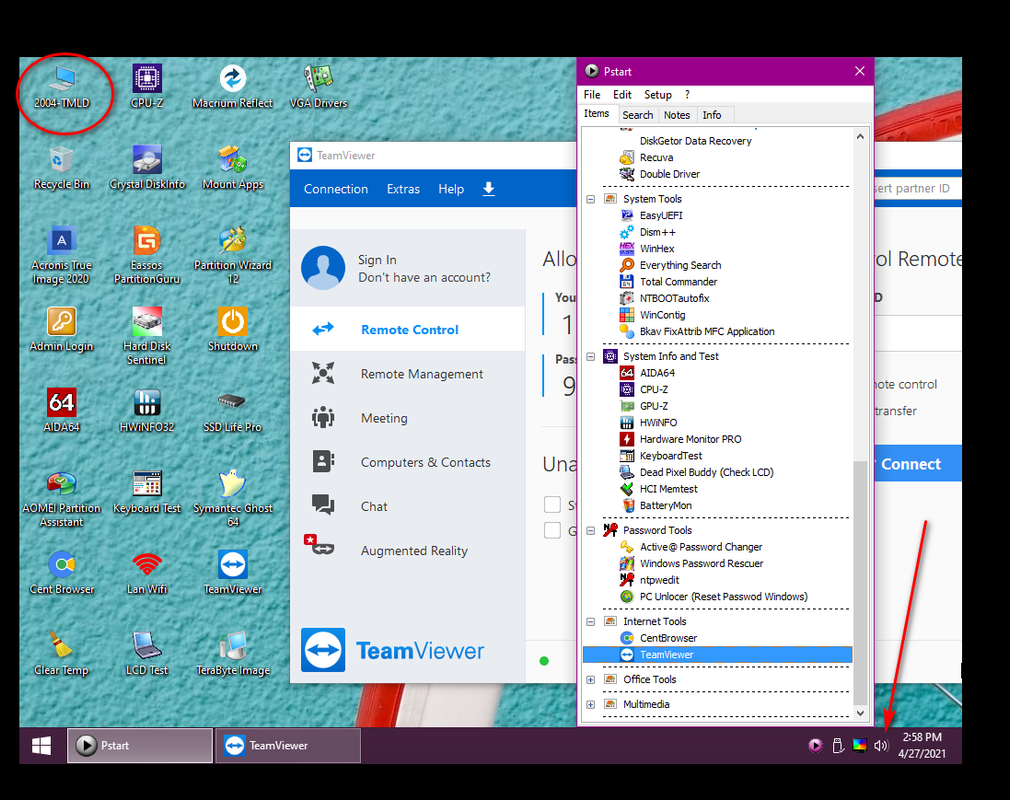The image size is (1010, 800).
Task: Open Eassos PartitionGuru desktop shortcut
Action: (x=147, y=256)
